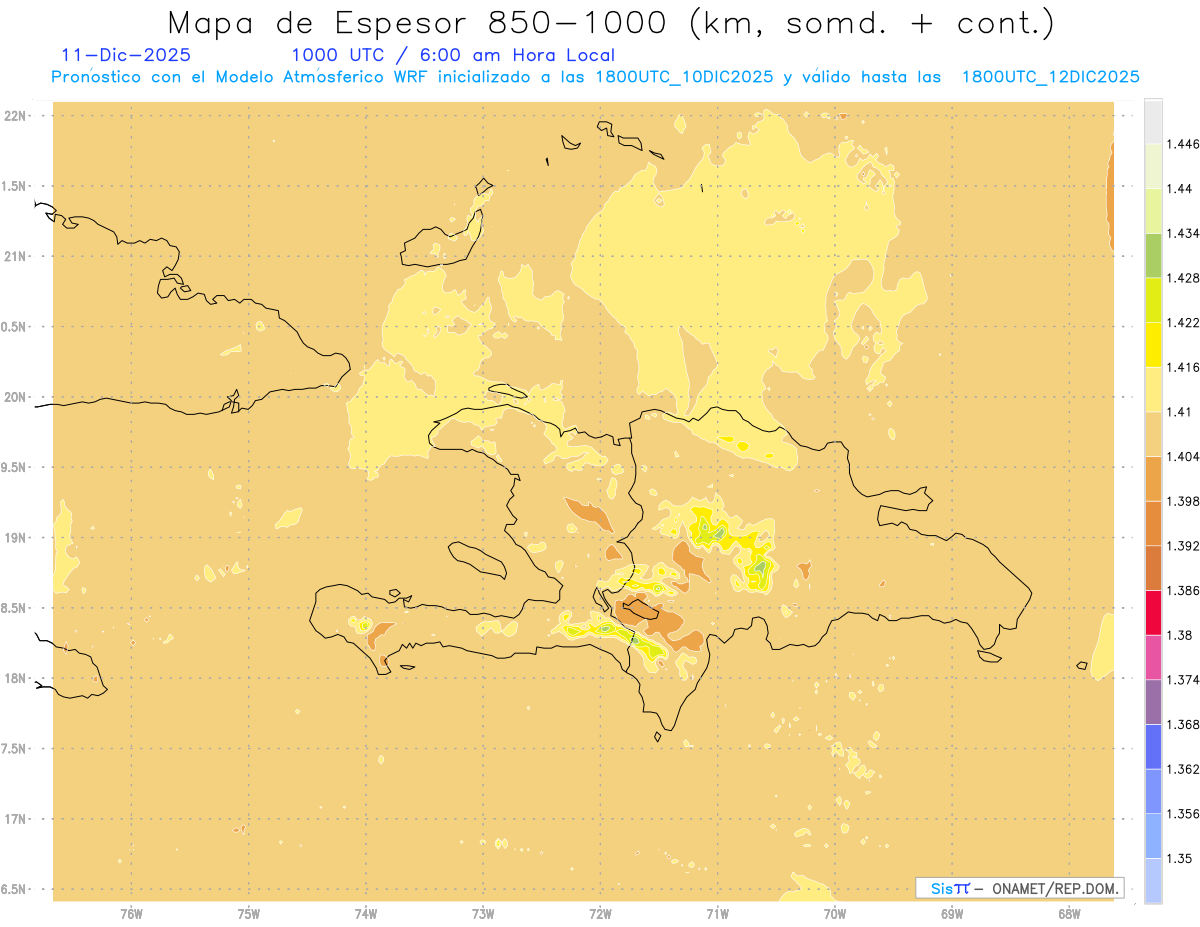1200x927 pixels.
Task: Click the colorbar value 1.362
Action: pos(1185,769)
